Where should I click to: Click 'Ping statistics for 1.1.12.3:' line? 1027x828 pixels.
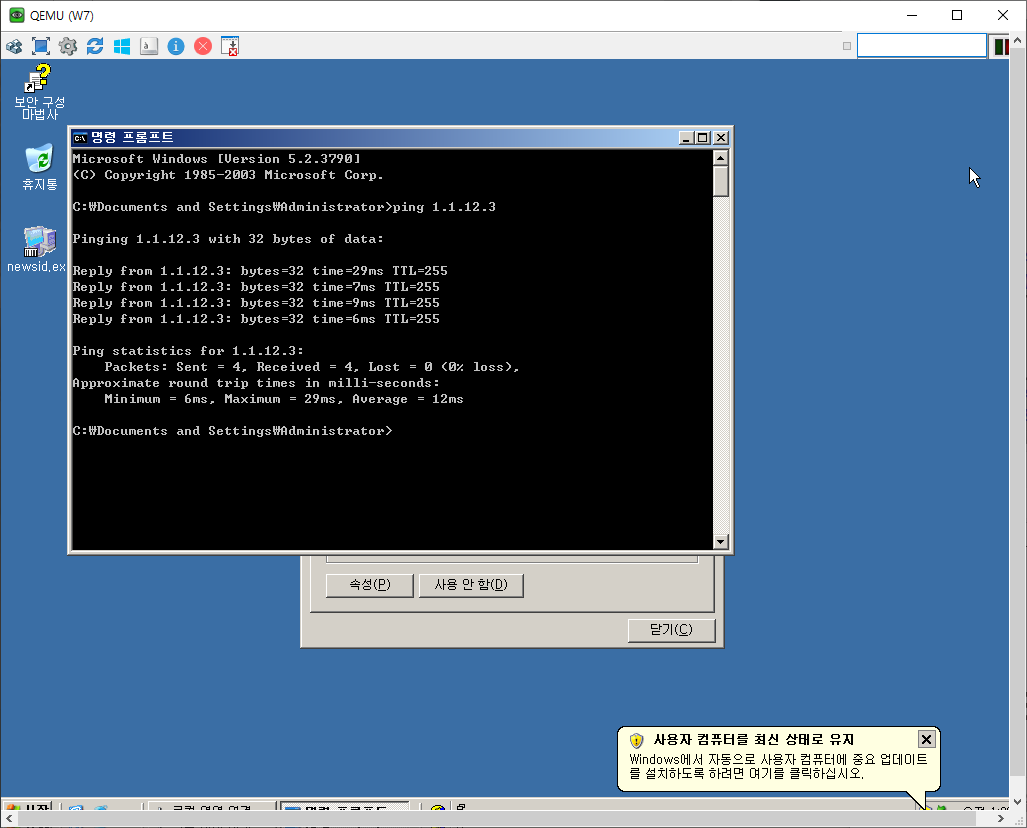point(188,351)
